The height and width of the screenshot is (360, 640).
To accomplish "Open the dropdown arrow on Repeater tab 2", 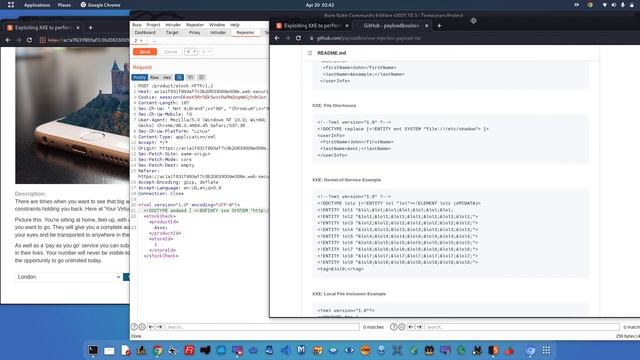I will click(141, 41).
